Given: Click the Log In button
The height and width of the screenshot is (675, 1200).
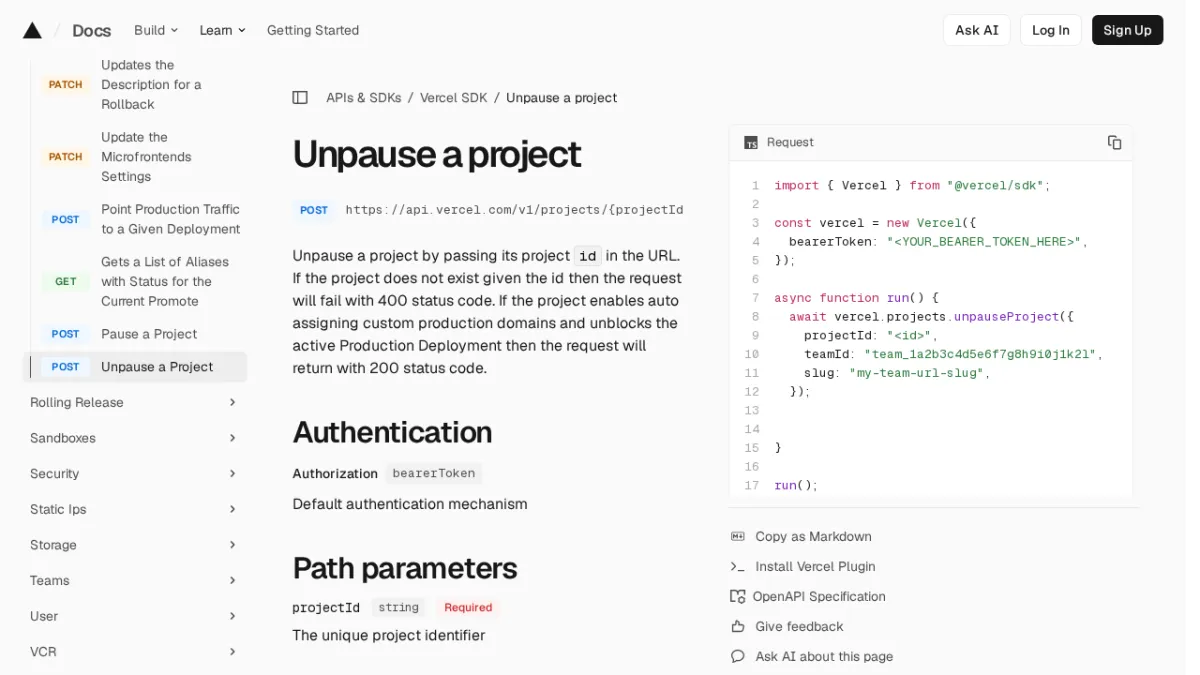Looking at the screenshot, I should point(1050,30).
